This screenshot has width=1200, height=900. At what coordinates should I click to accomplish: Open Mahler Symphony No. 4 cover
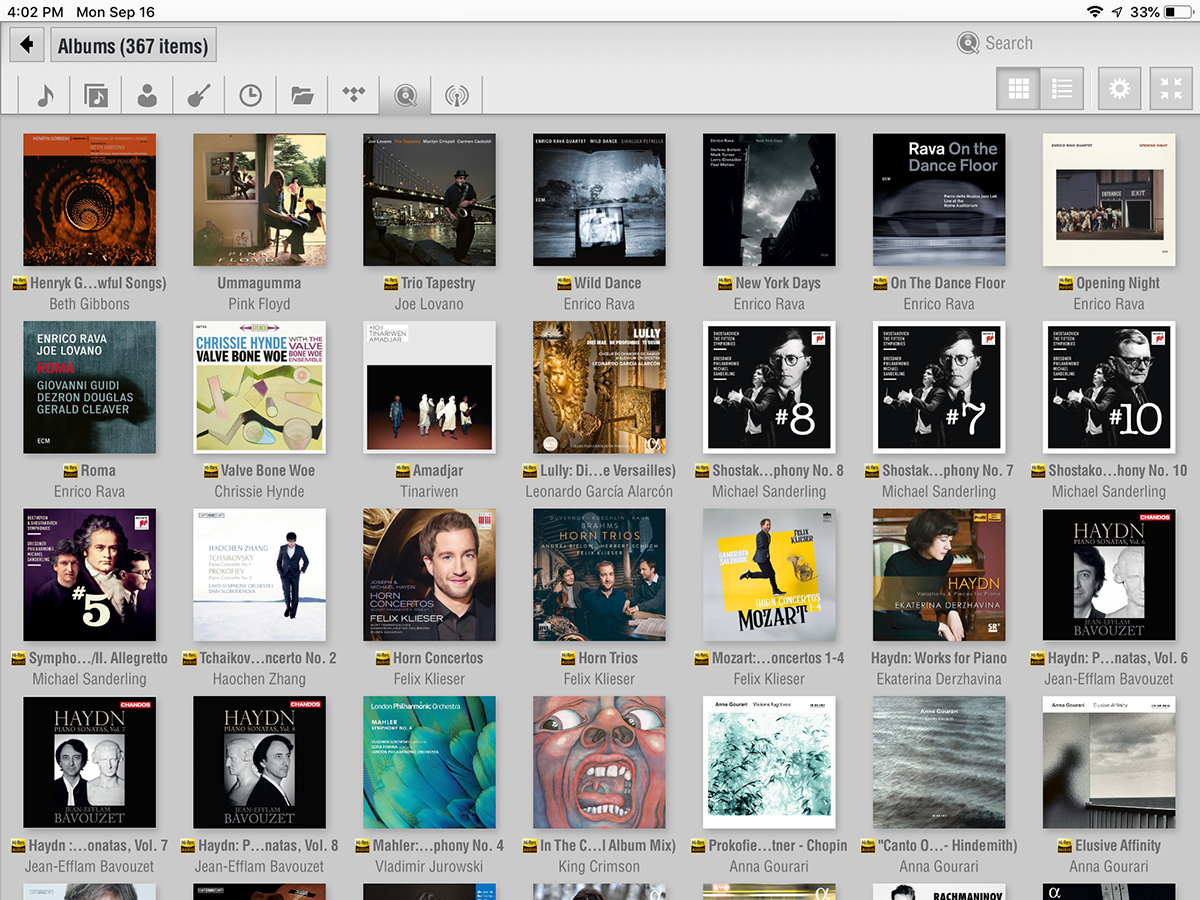[x=429, y=762]
